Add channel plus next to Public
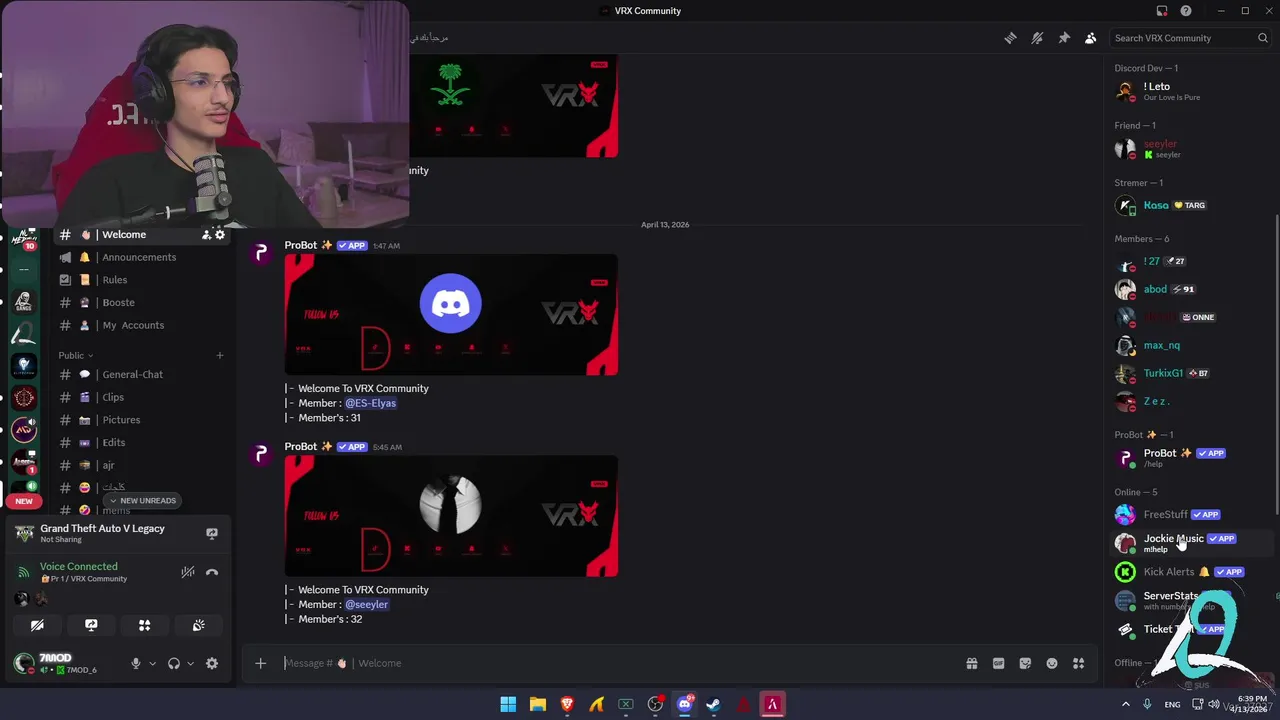 220,355
